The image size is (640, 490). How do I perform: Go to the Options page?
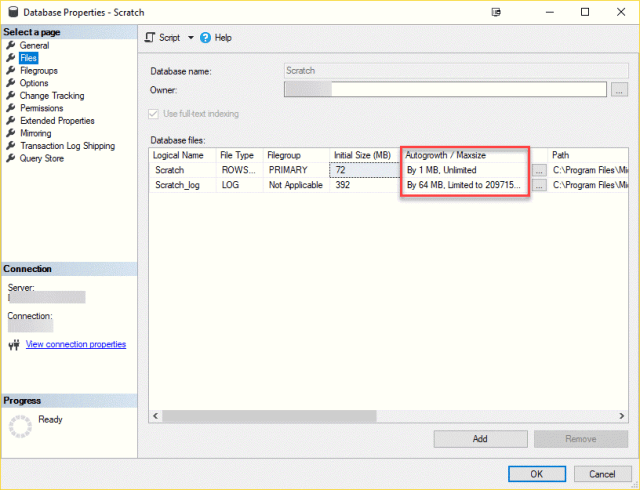click(34, 83)
